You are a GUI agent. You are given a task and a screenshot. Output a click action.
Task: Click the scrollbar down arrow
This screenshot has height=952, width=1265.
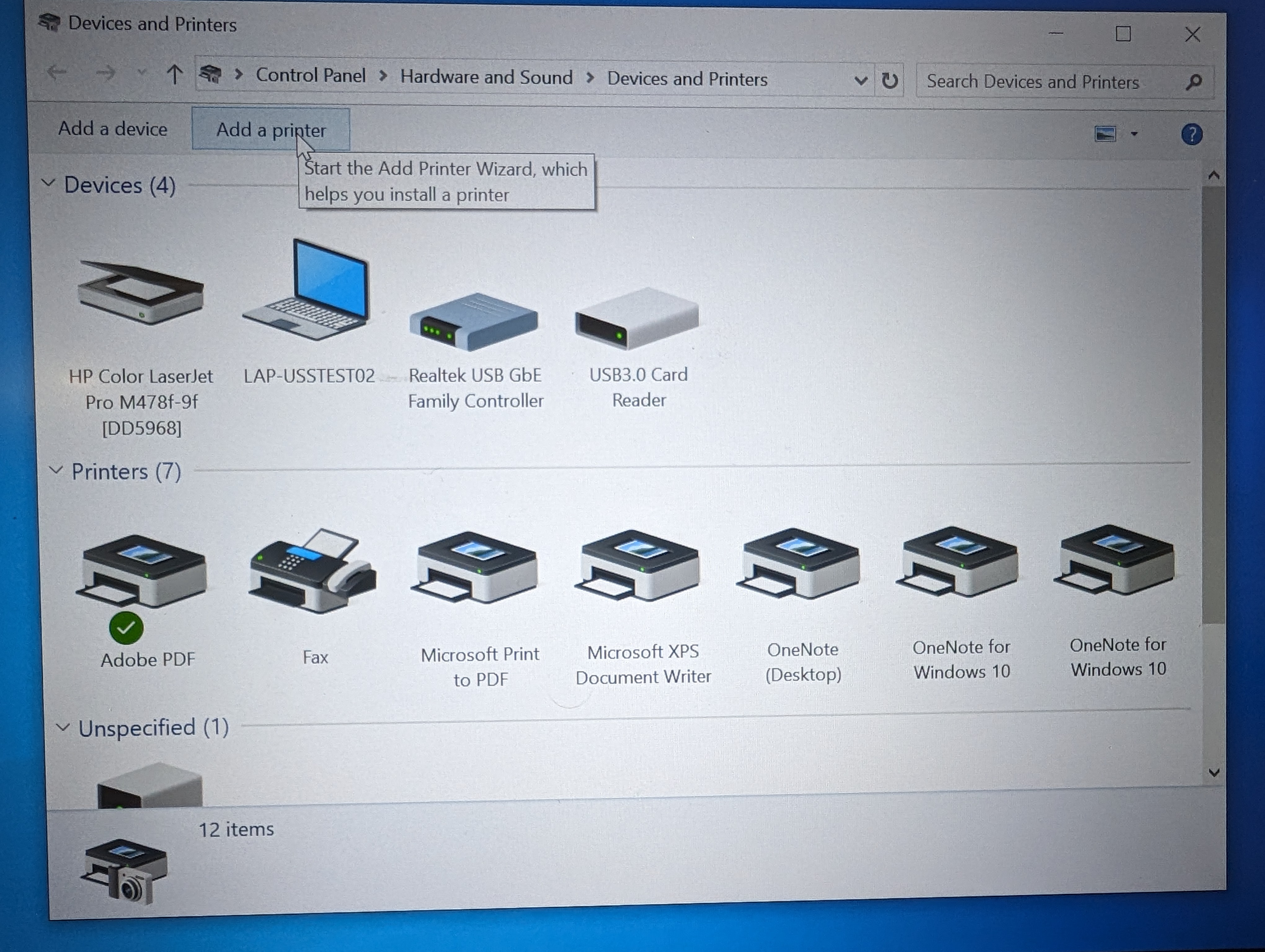[x=1214, y=773]
